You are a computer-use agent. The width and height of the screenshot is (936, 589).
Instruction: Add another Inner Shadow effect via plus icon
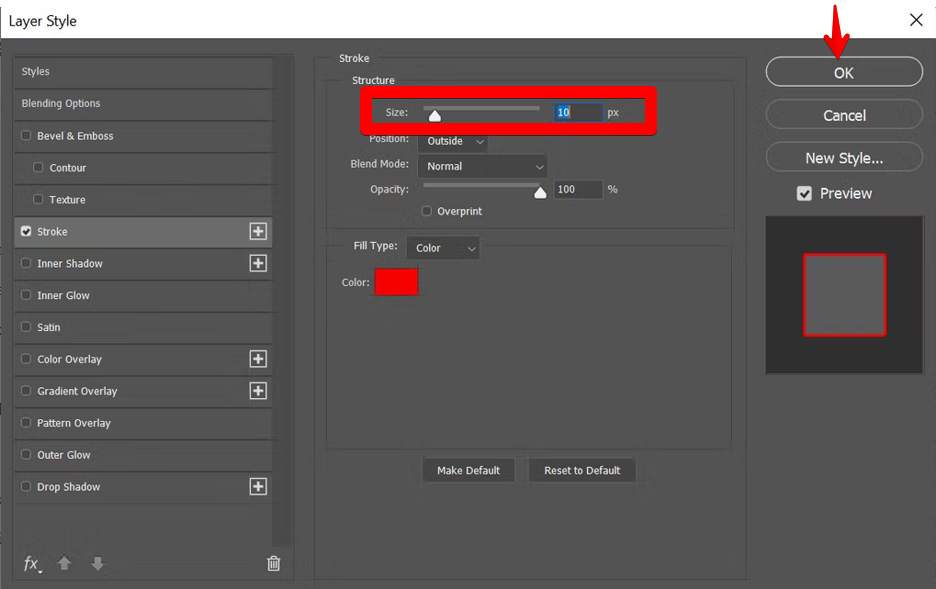point(258,263)
